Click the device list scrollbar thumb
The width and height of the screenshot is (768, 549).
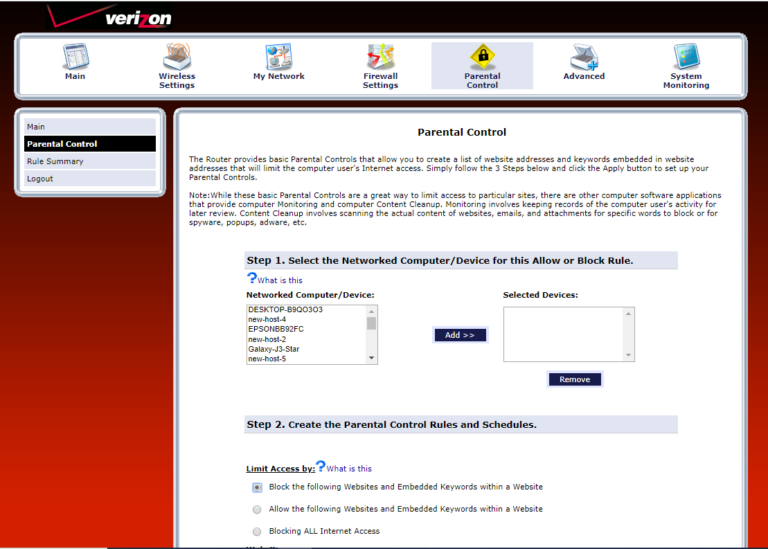click(x=371, y=323)
